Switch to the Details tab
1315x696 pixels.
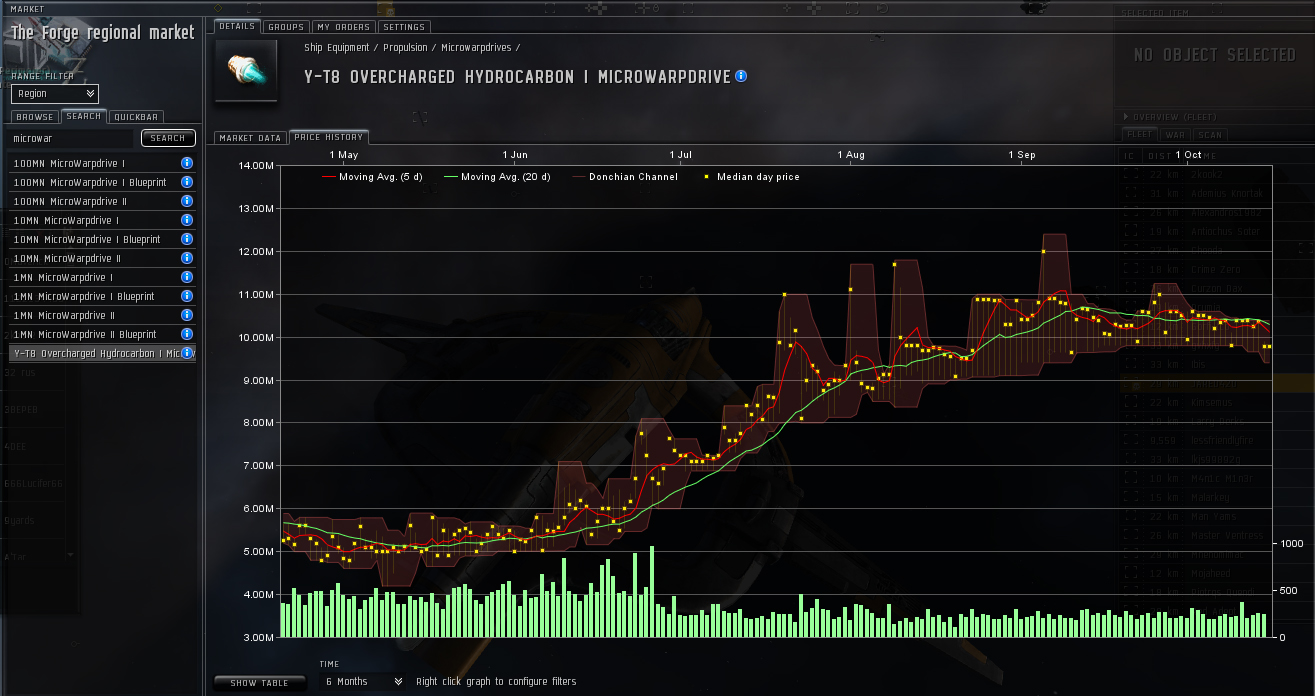pos(237,26)
